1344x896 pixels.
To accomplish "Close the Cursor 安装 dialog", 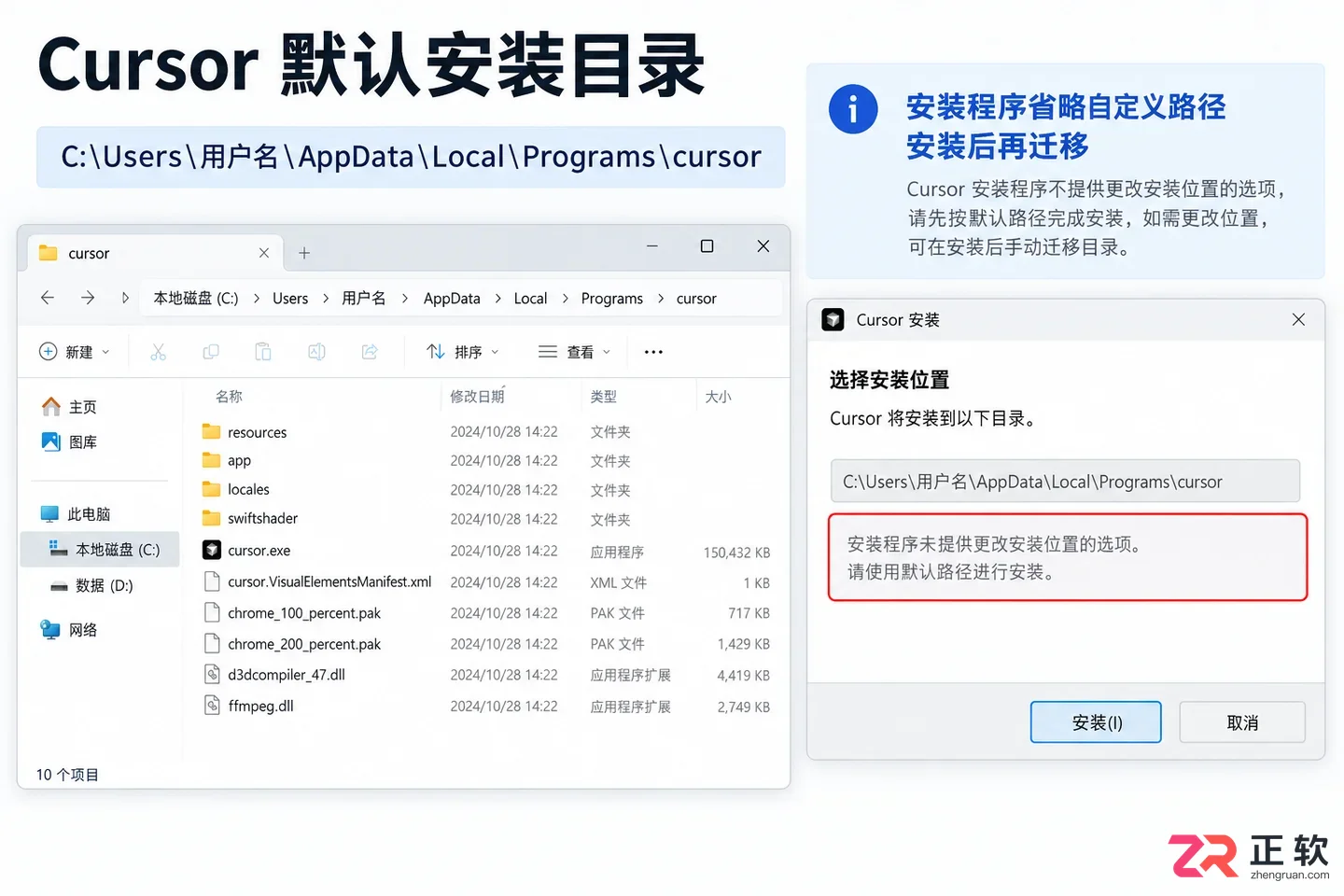I will (x=1298, y=319).
